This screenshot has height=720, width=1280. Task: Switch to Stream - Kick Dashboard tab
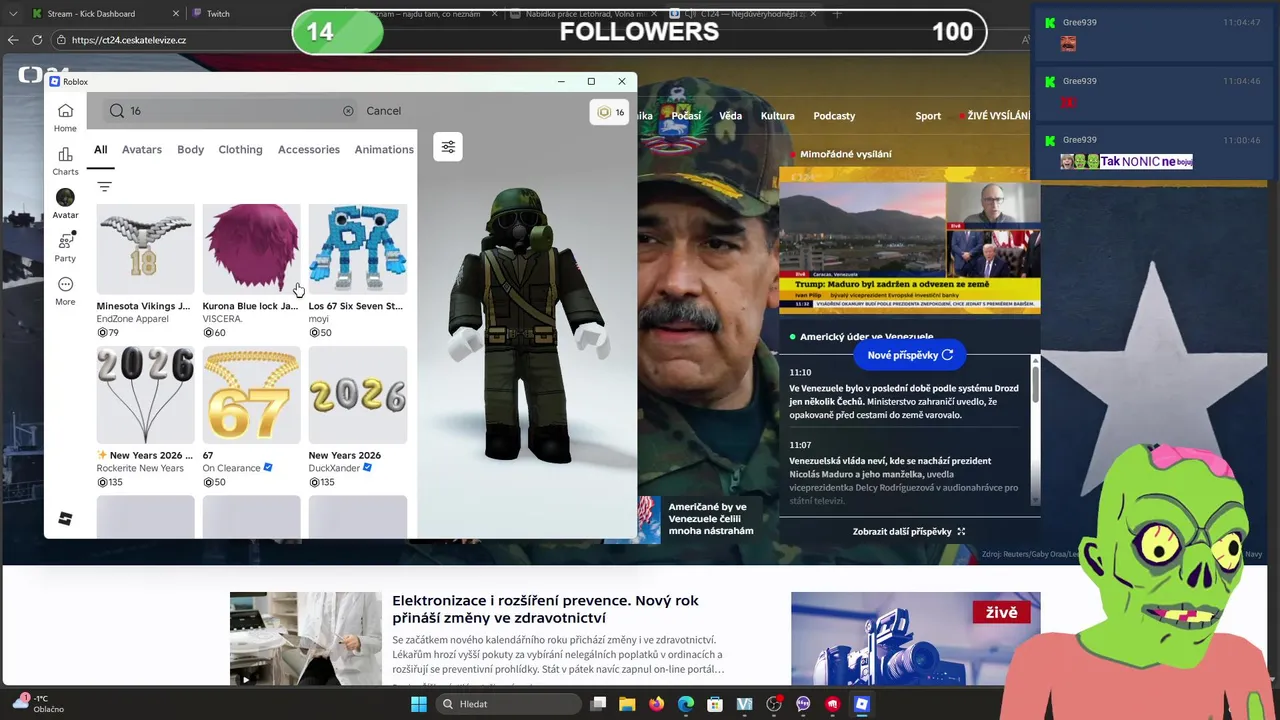(x=91, y=14)
